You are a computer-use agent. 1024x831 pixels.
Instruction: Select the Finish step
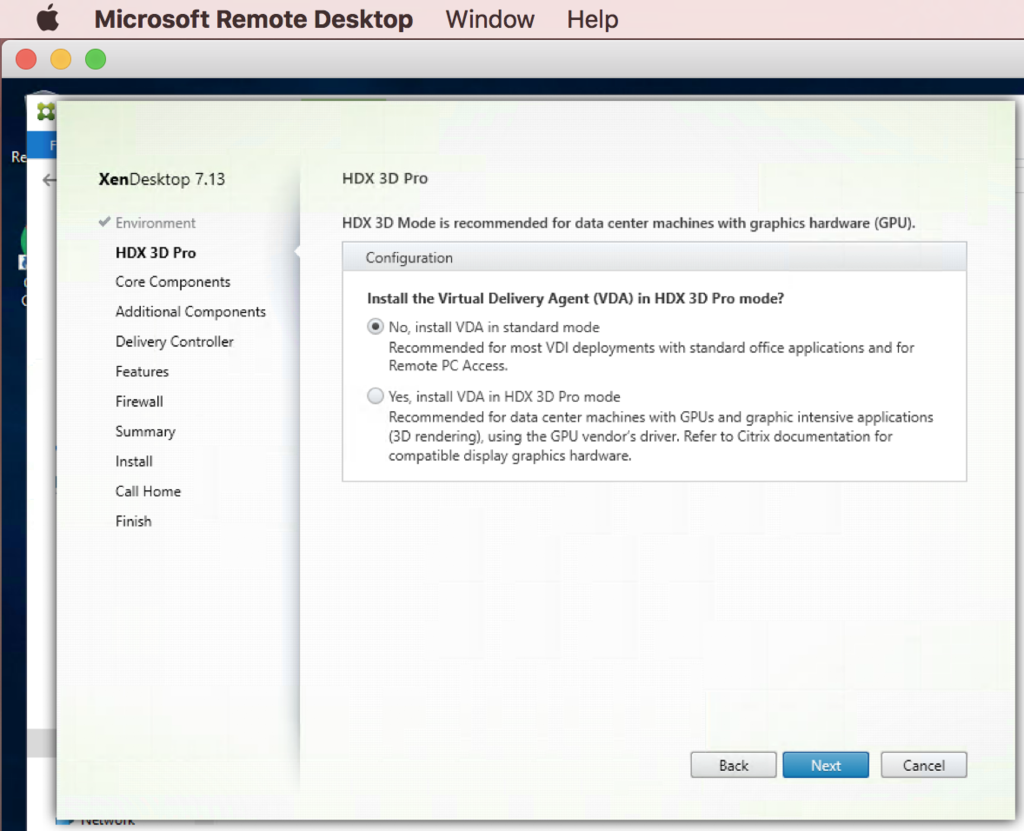tap(133, 521)
